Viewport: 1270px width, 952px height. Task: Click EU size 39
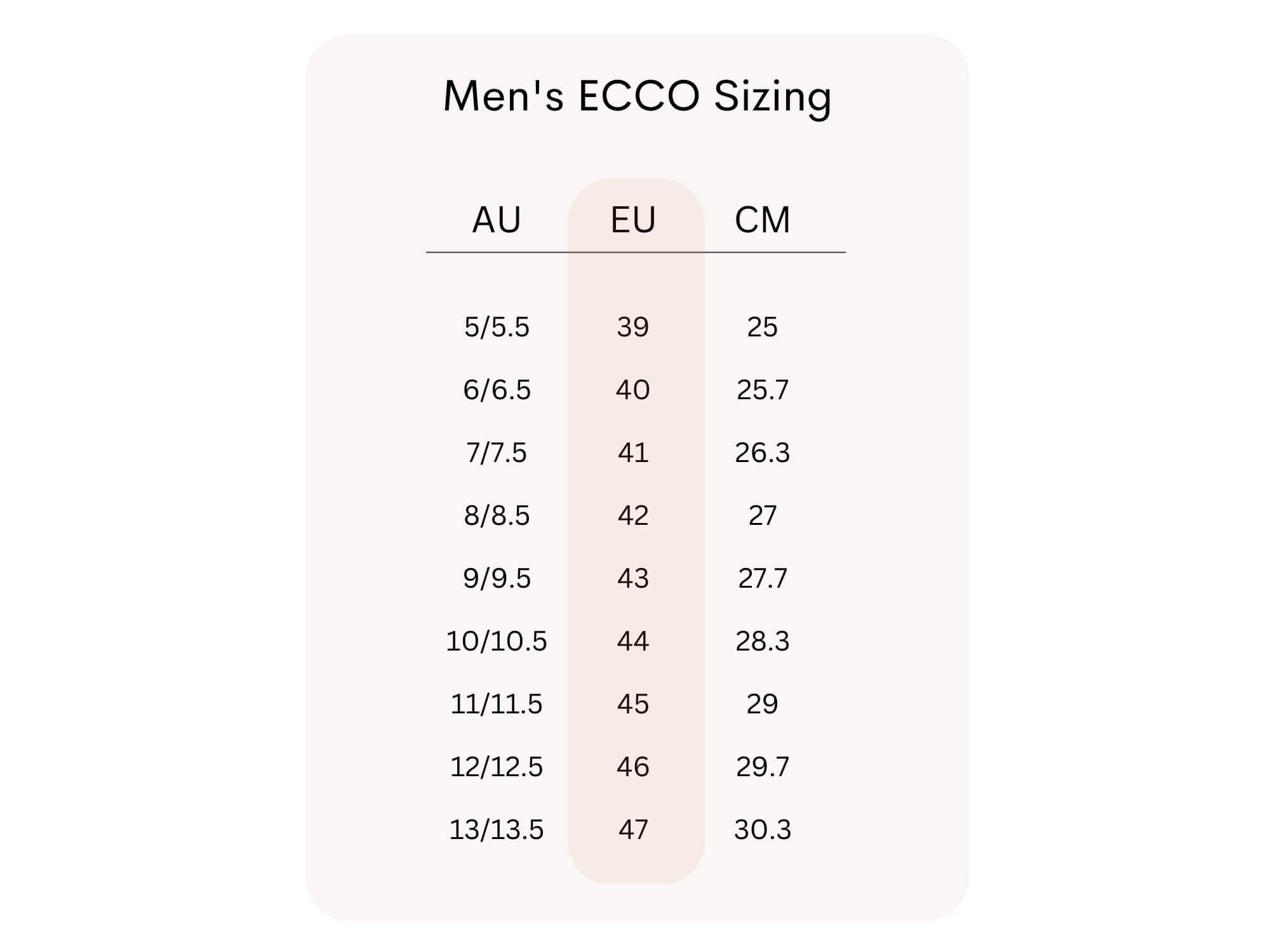point(633,327)
